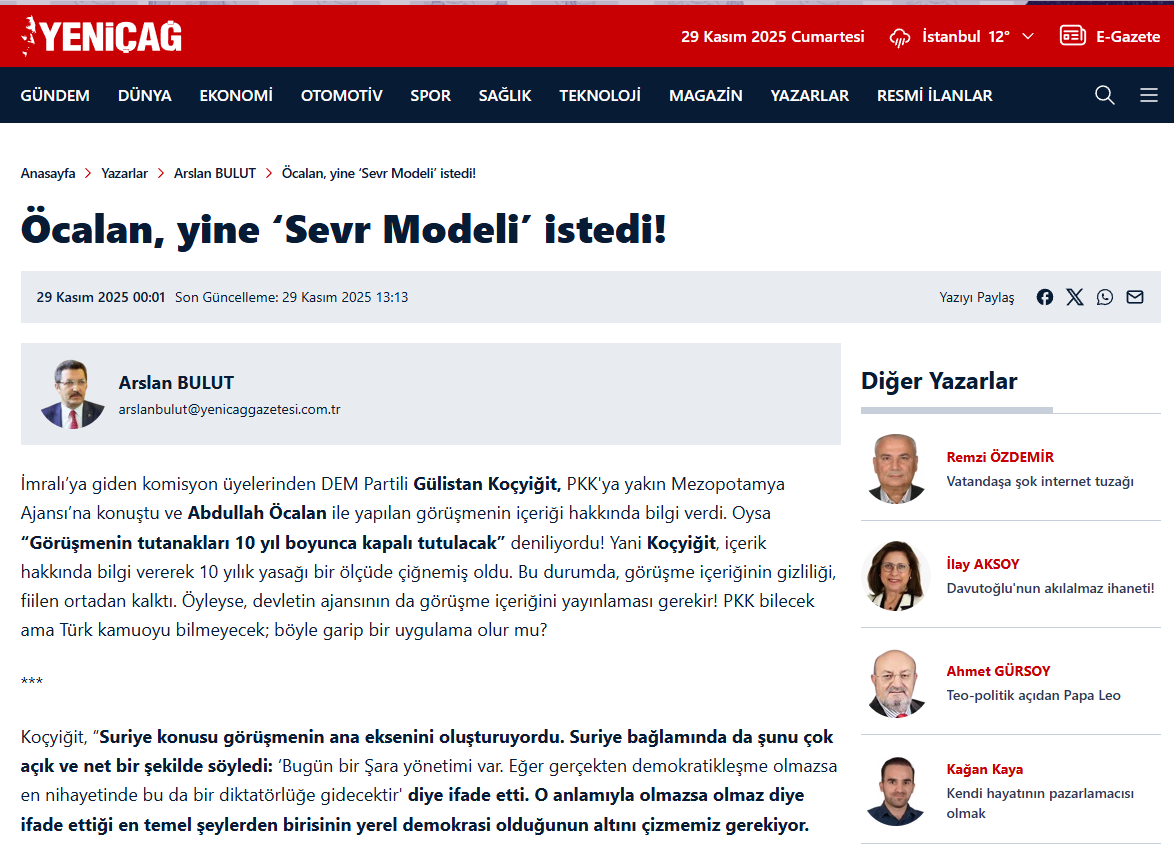Click Arslan BULUT breadcrumb link
Image resolution: width=1174 pixels, height=846 pixels.
click(215, 173)
